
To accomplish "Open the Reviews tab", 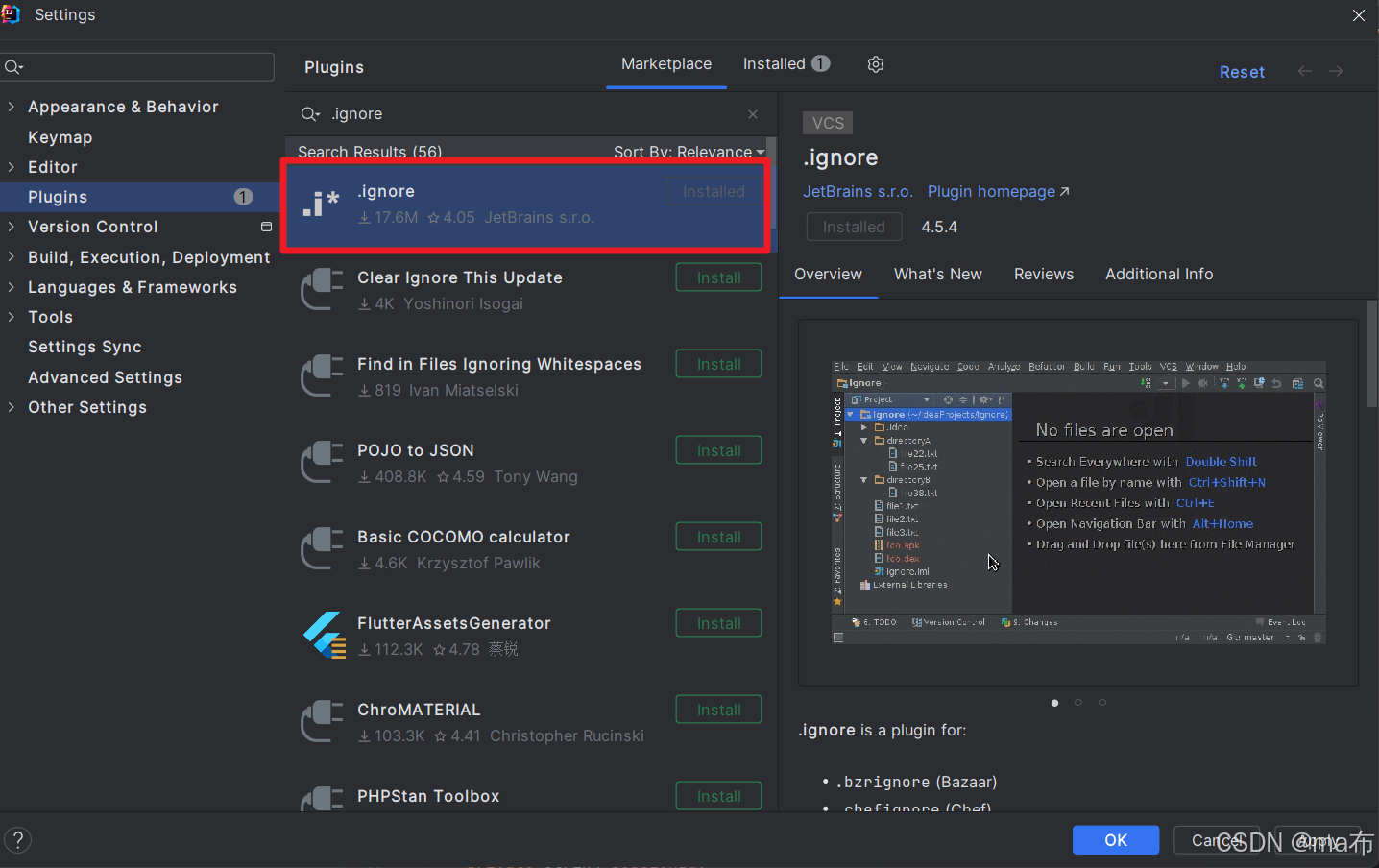I will point(1044,275).
